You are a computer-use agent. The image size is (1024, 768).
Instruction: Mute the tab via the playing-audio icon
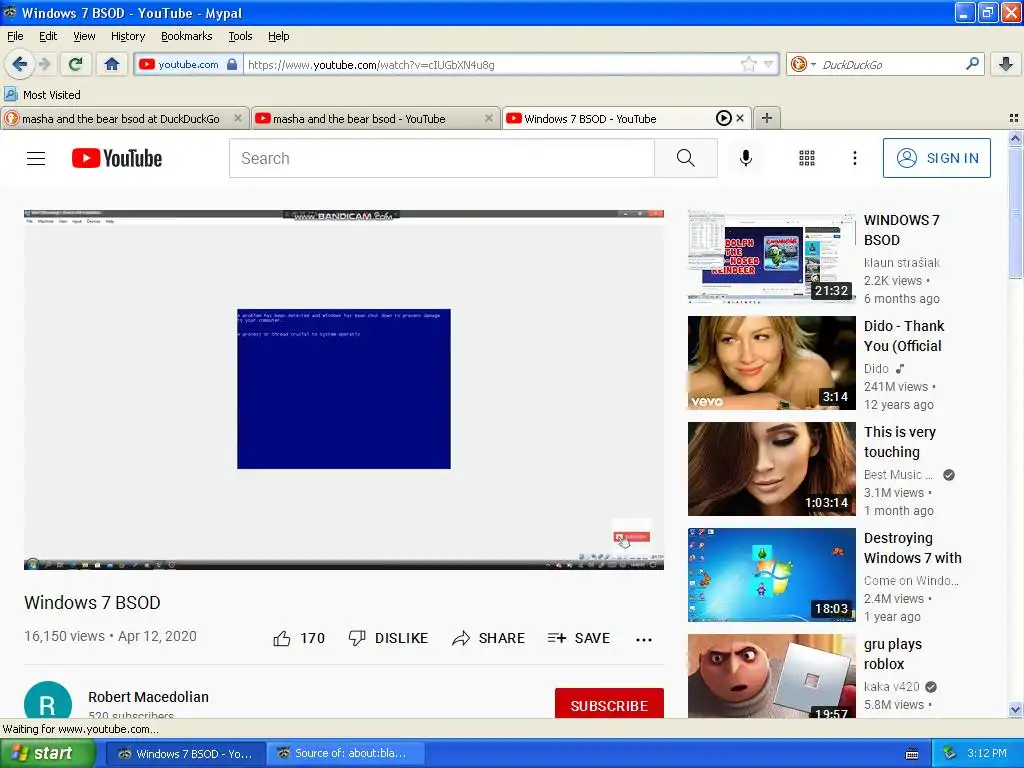click(724, 118)
